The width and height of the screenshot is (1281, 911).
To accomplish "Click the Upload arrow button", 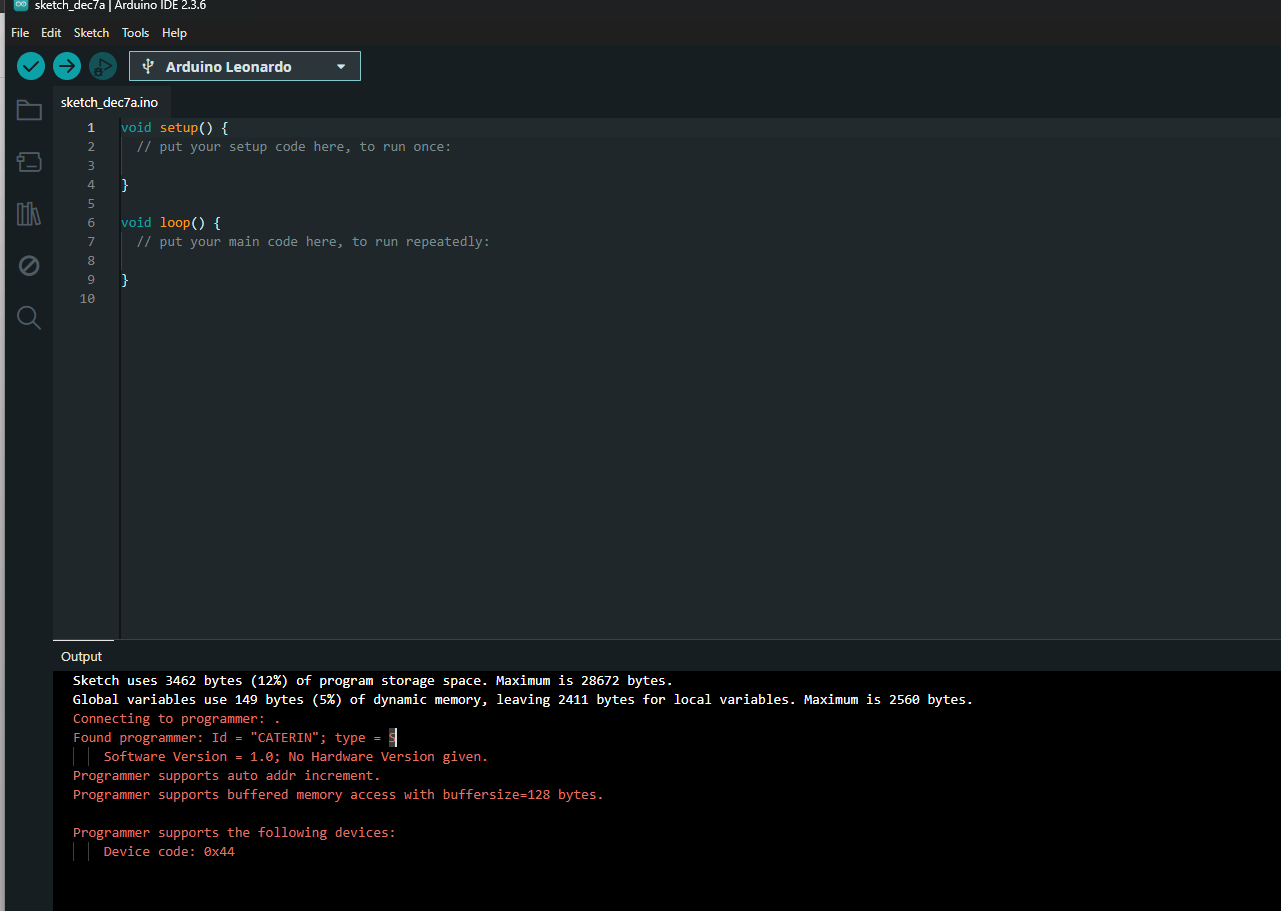I will click(x=67, y=67).
